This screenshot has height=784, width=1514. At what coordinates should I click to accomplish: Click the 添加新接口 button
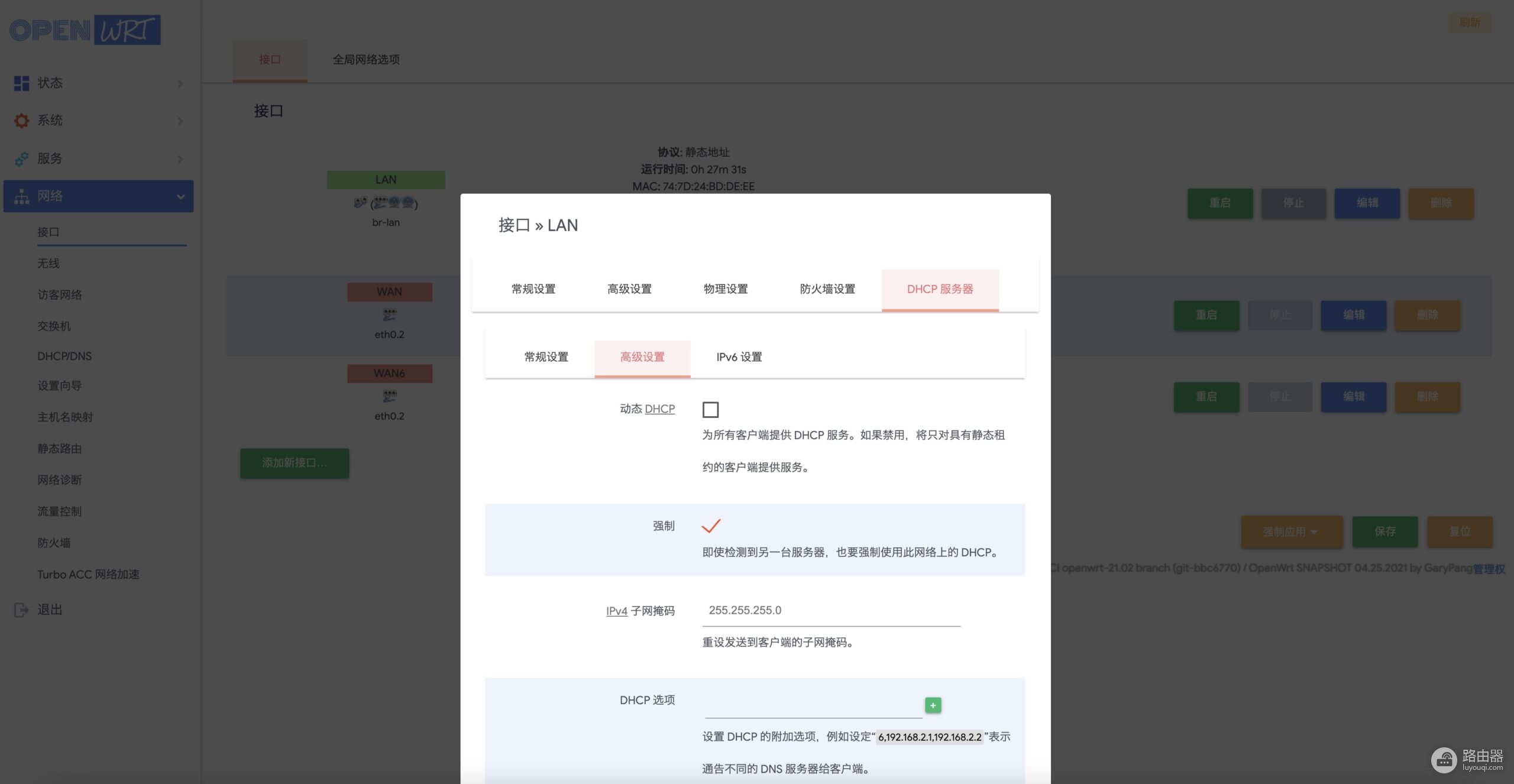pyautogui.click(x=295, y=463)
